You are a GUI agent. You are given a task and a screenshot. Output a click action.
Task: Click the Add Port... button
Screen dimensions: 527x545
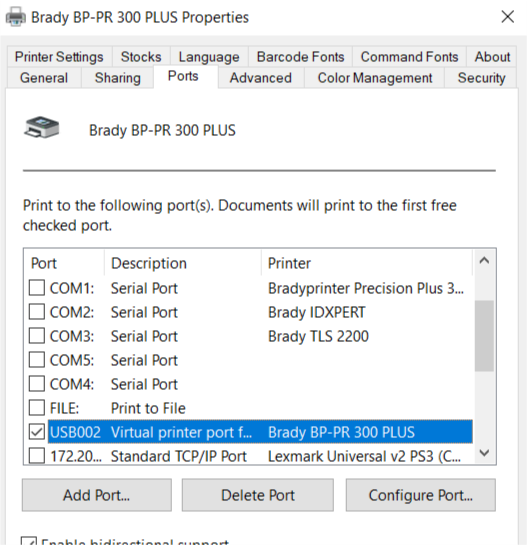pos(97,495)
